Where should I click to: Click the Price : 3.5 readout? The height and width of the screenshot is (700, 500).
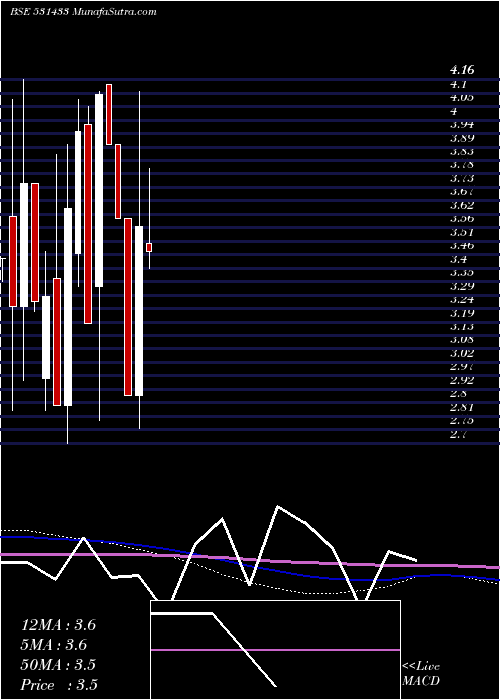pyautogui.click(x=59, y=685)
